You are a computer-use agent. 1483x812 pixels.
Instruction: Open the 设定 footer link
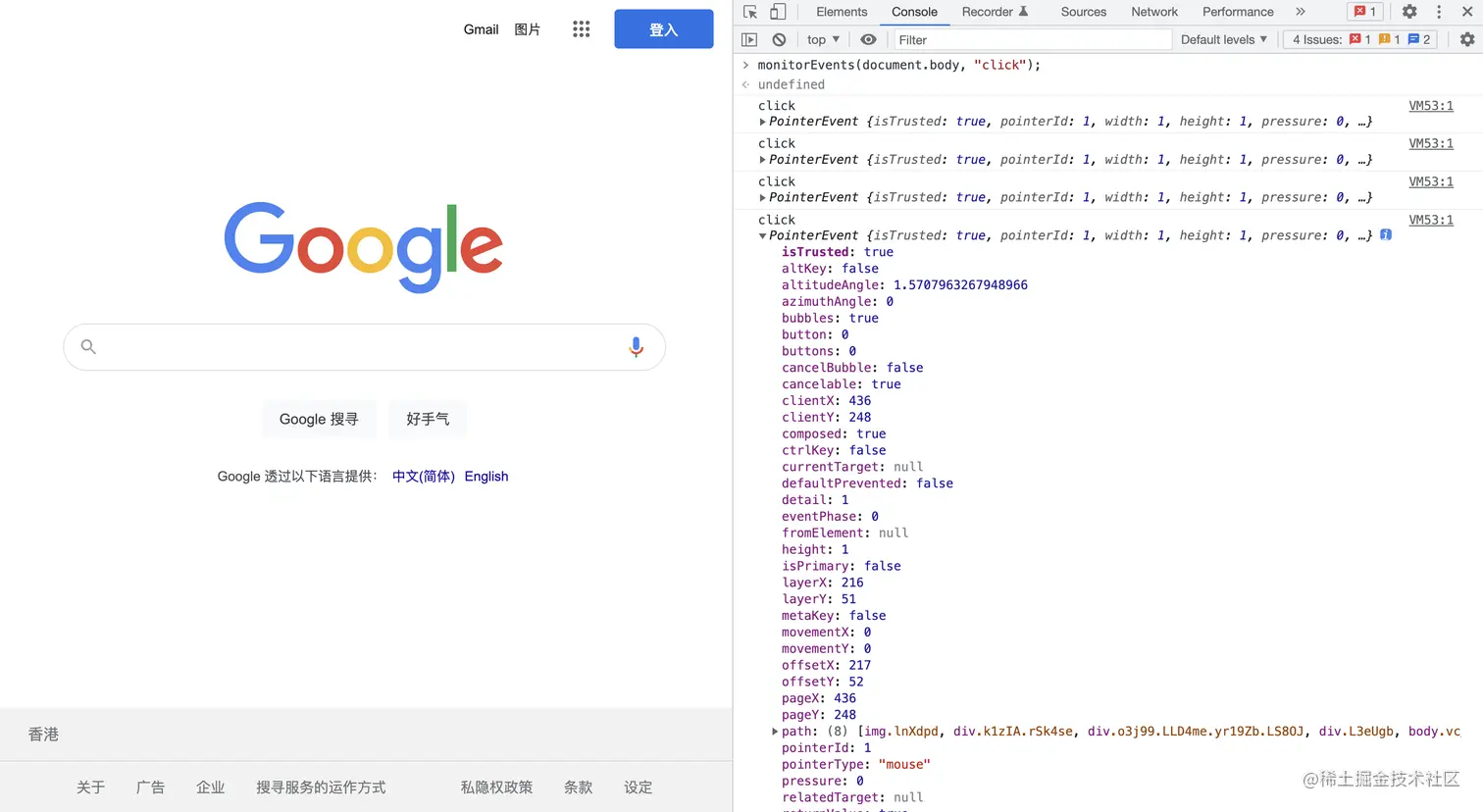[638, 787]
